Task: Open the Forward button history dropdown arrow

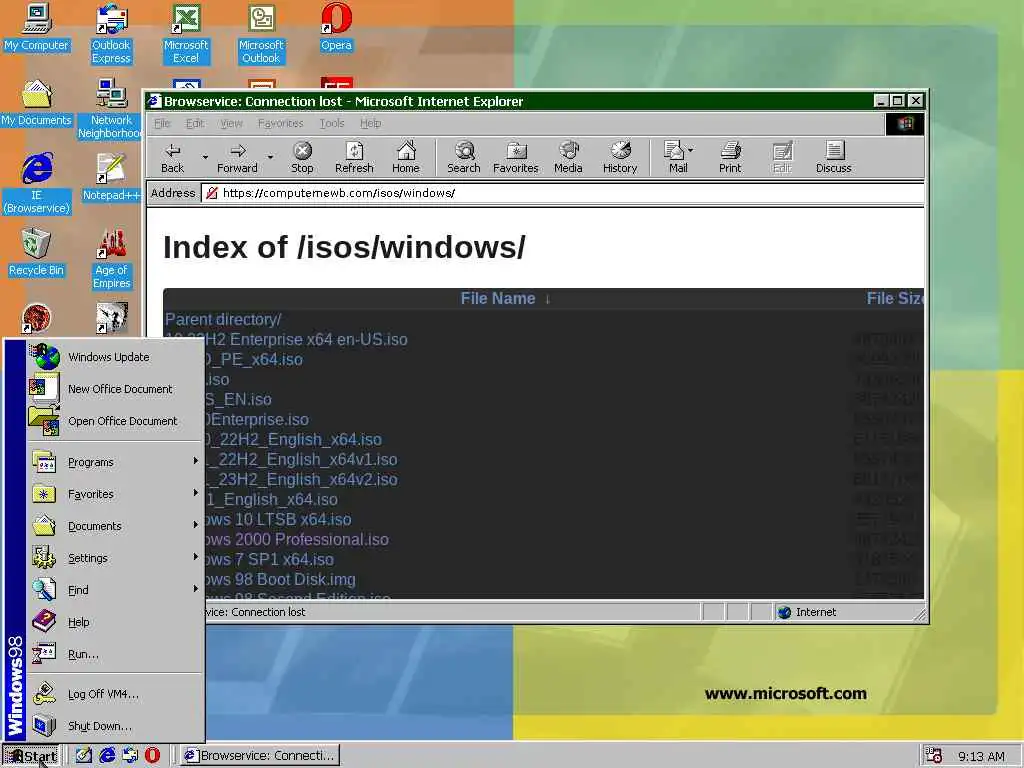Action: tap(270, 157)
